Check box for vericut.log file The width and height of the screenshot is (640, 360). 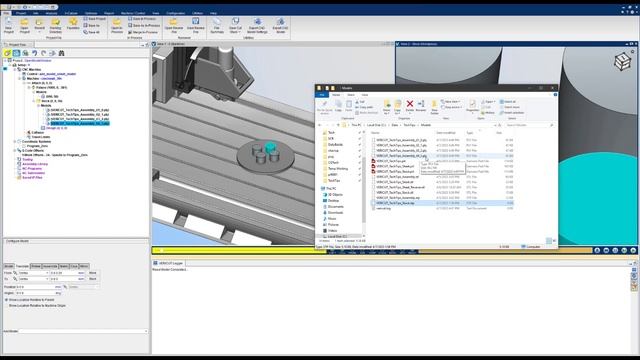[373, 208]
